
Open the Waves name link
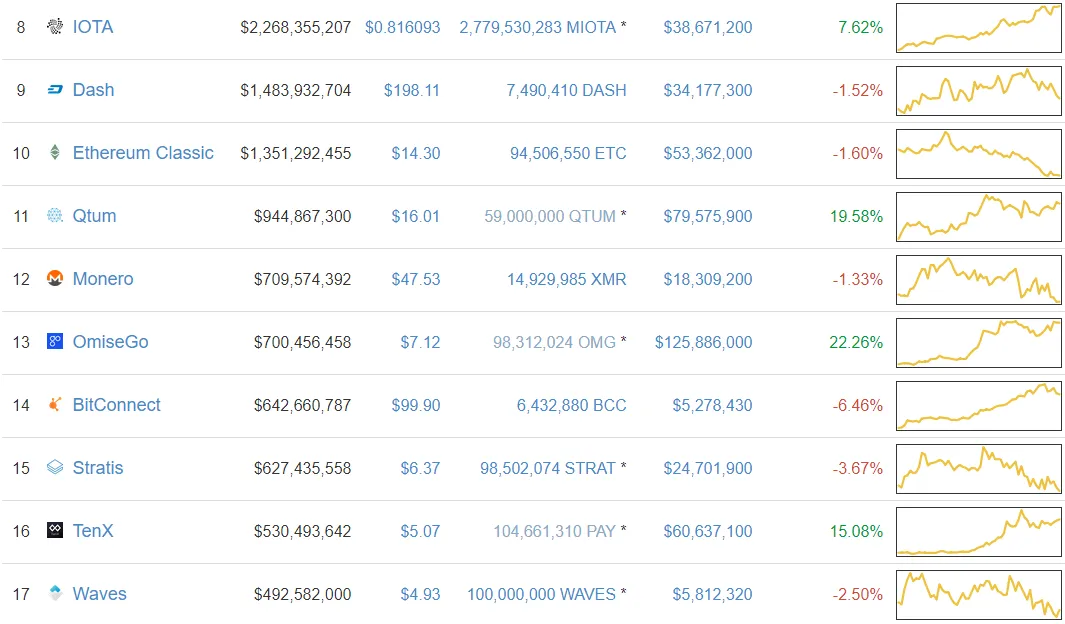[x=99, y=593]
